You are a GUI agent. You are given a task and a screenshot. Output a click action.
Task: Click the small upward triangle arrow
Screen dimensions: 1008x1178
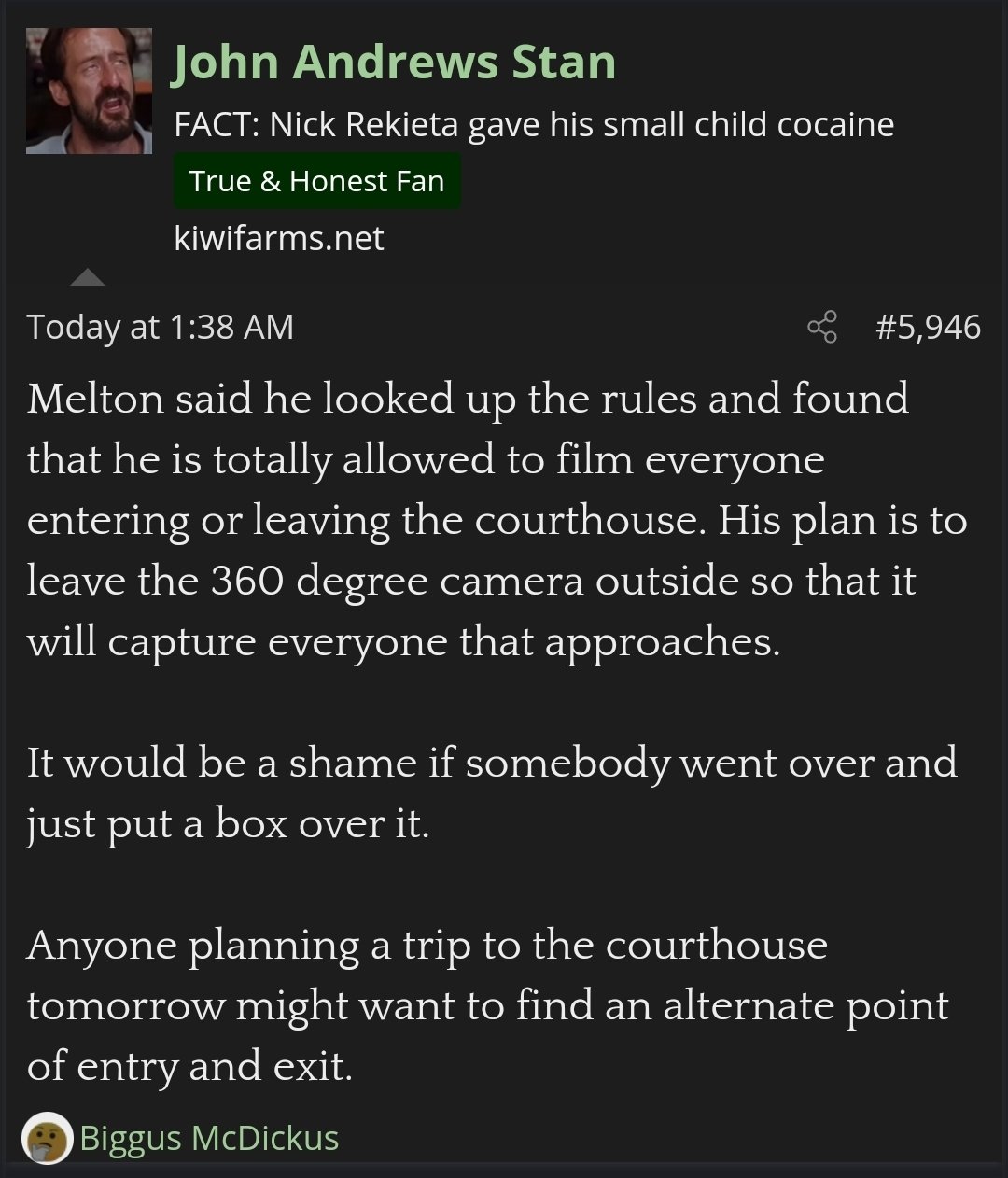[88, 277]
